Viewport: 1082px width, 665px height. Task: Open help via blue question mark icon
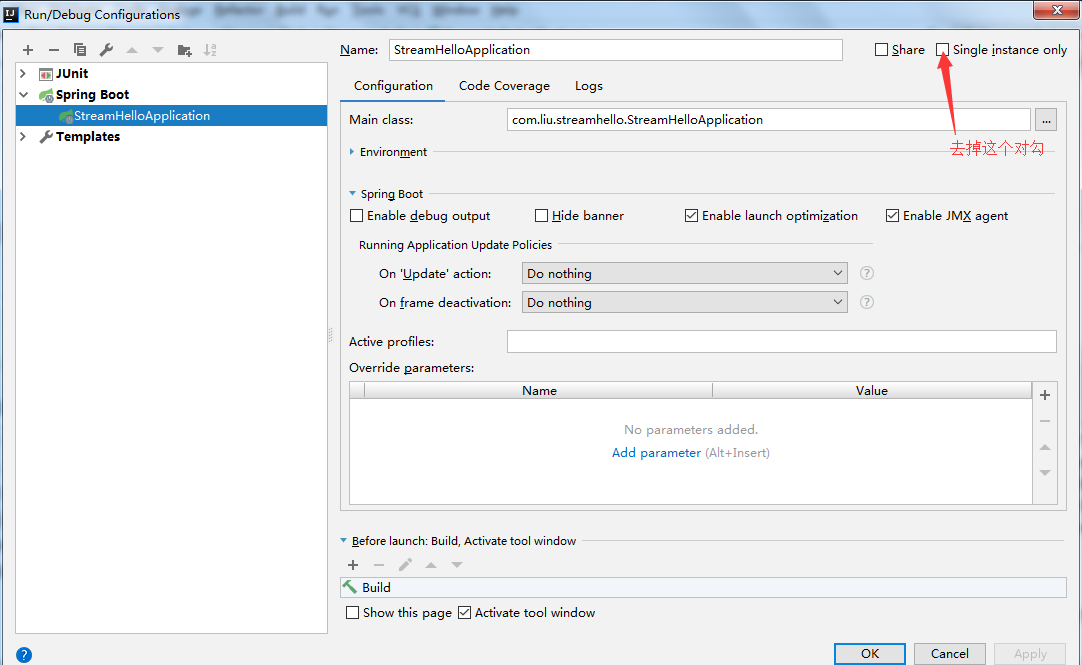23,655
